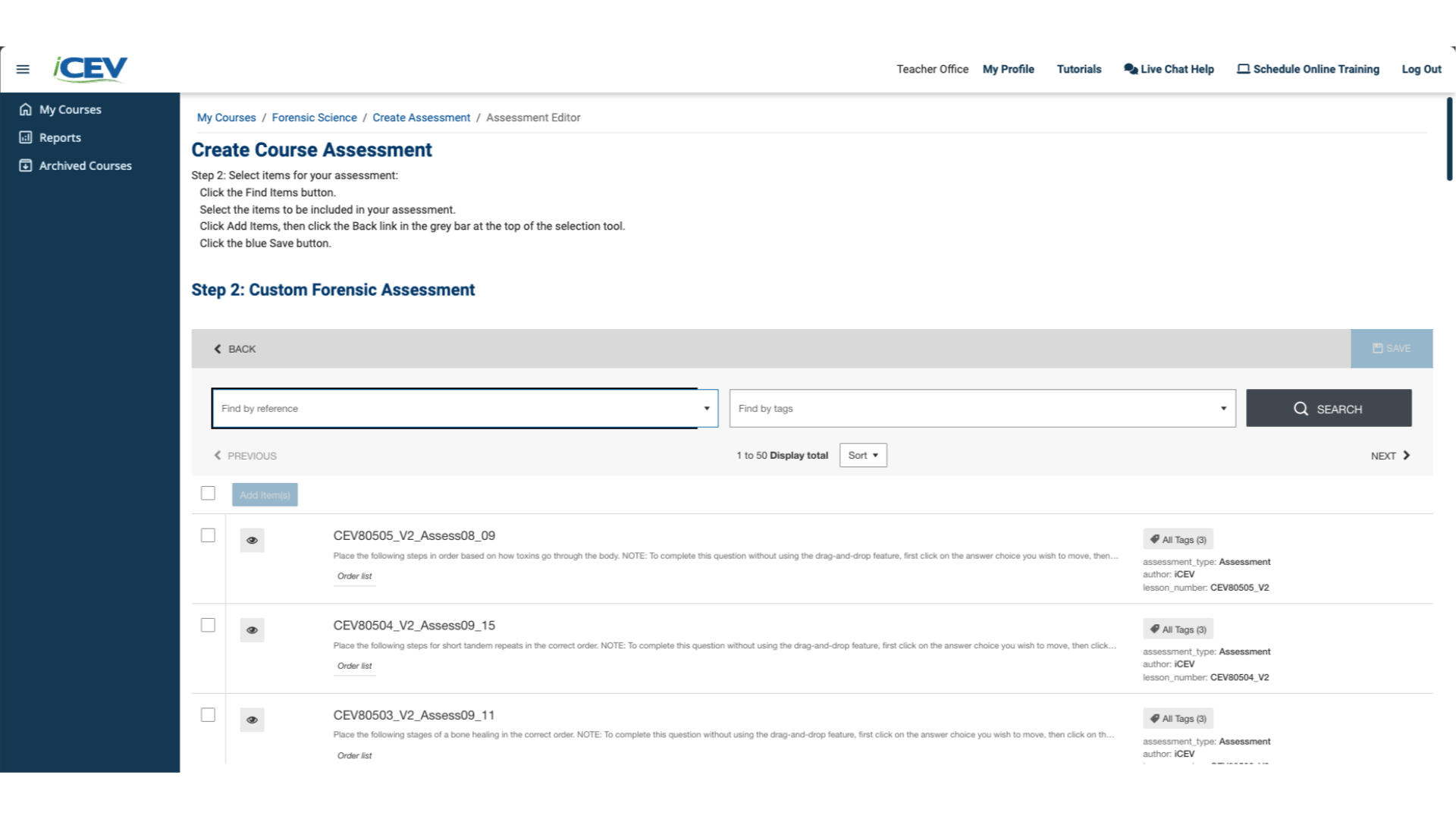Image resolution: width=1456 pixels, height=819 pixels.
Task: Select My Courses in the sidebar
Action: 71,109
